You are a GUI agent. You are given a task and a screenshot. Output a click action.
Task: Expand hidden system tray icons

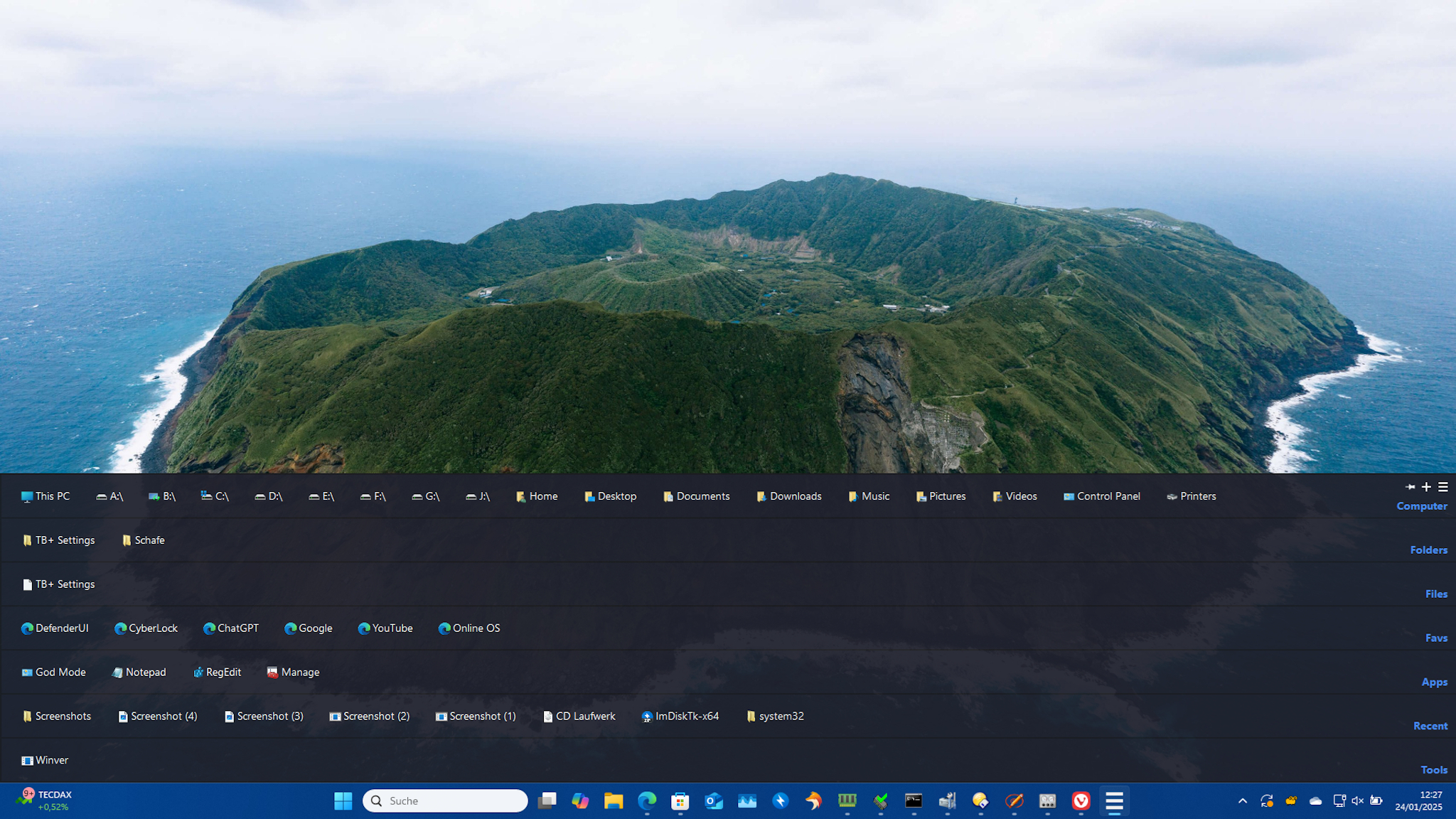(x=1242, y=801)
